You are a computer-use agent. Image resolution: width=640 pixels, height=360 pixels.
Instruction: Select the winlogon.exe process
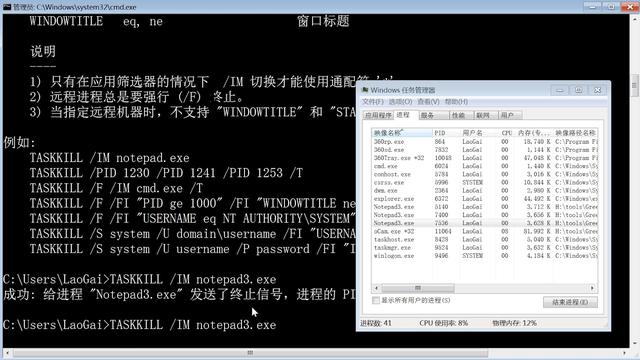tap(485, 256)
